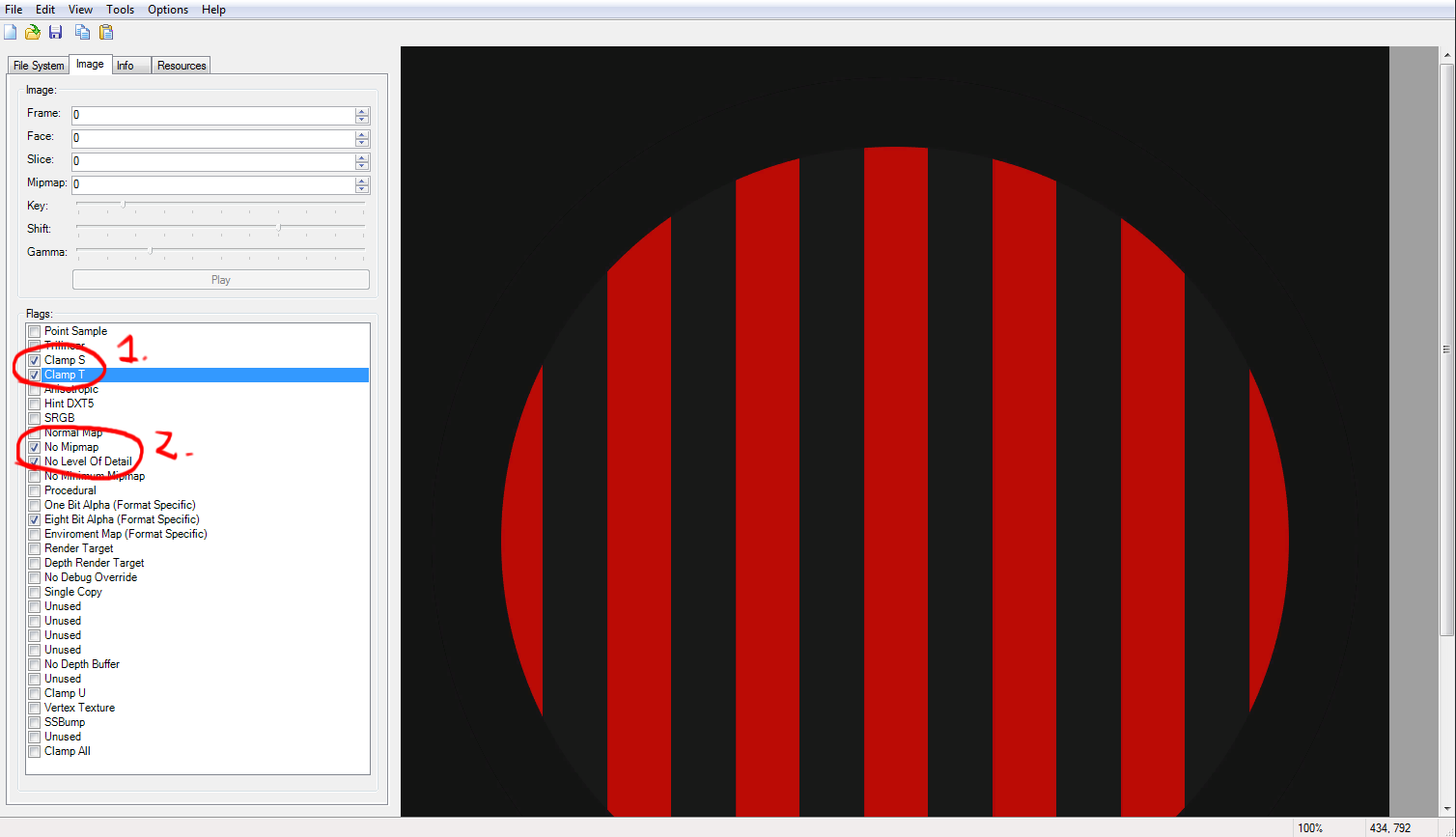
Task: Switch to the Resources tab
Action: pos(182,66)
